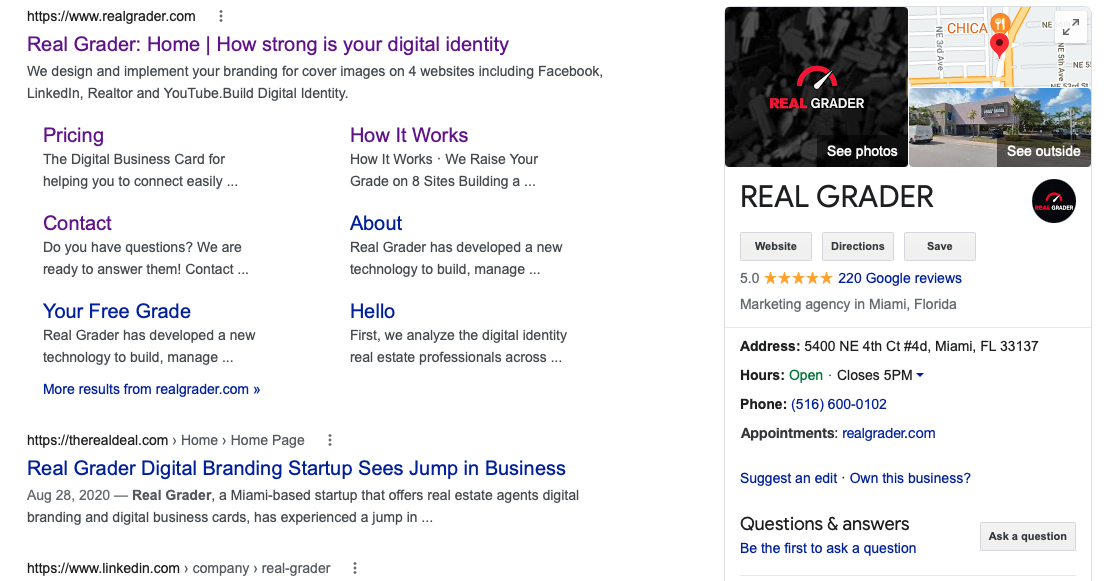
Task: Get Directions to Real Grader
Action: coord(857,246)
